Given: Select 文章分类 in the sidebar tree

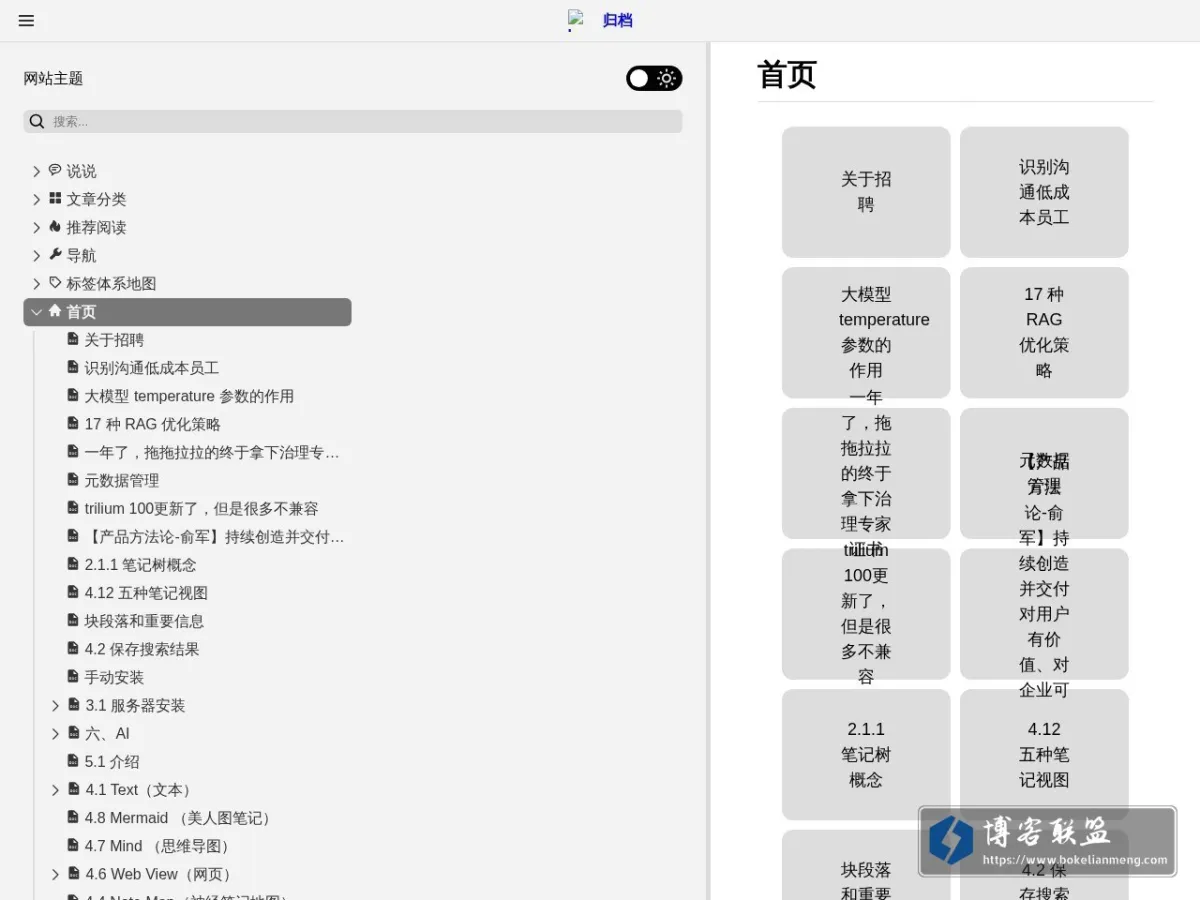Looking at the screenshot, I should click(96, 199).
